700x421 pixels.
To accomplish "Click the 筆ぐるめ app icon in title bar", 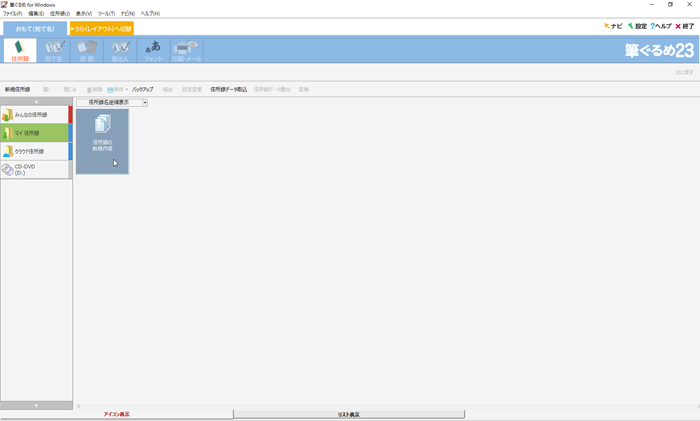I will pyautogui.click(x=4, y=4).
